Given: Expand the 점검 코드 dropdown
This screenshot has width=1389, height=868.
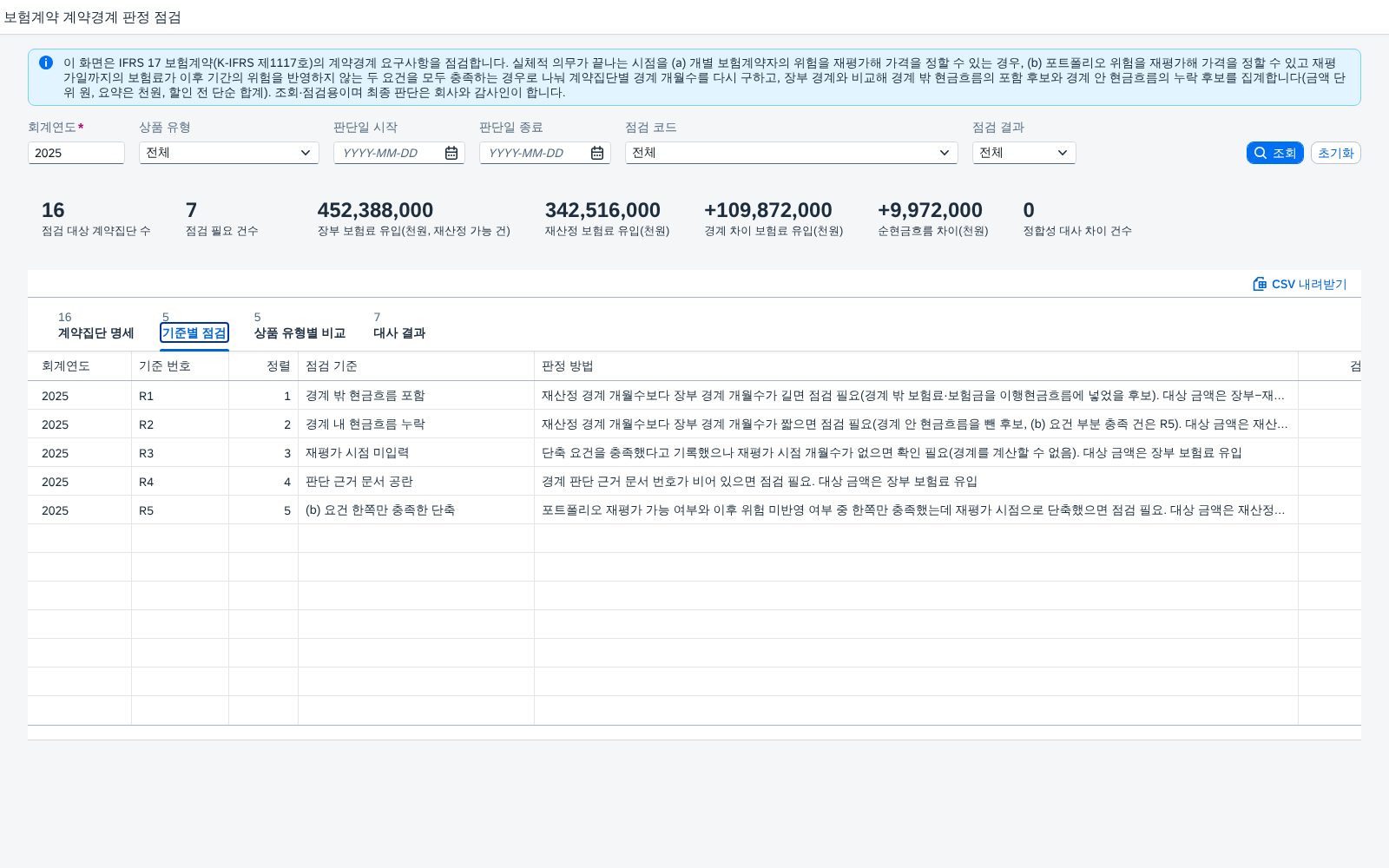Looking at the screenshot, I should click(x=945, y=153).
